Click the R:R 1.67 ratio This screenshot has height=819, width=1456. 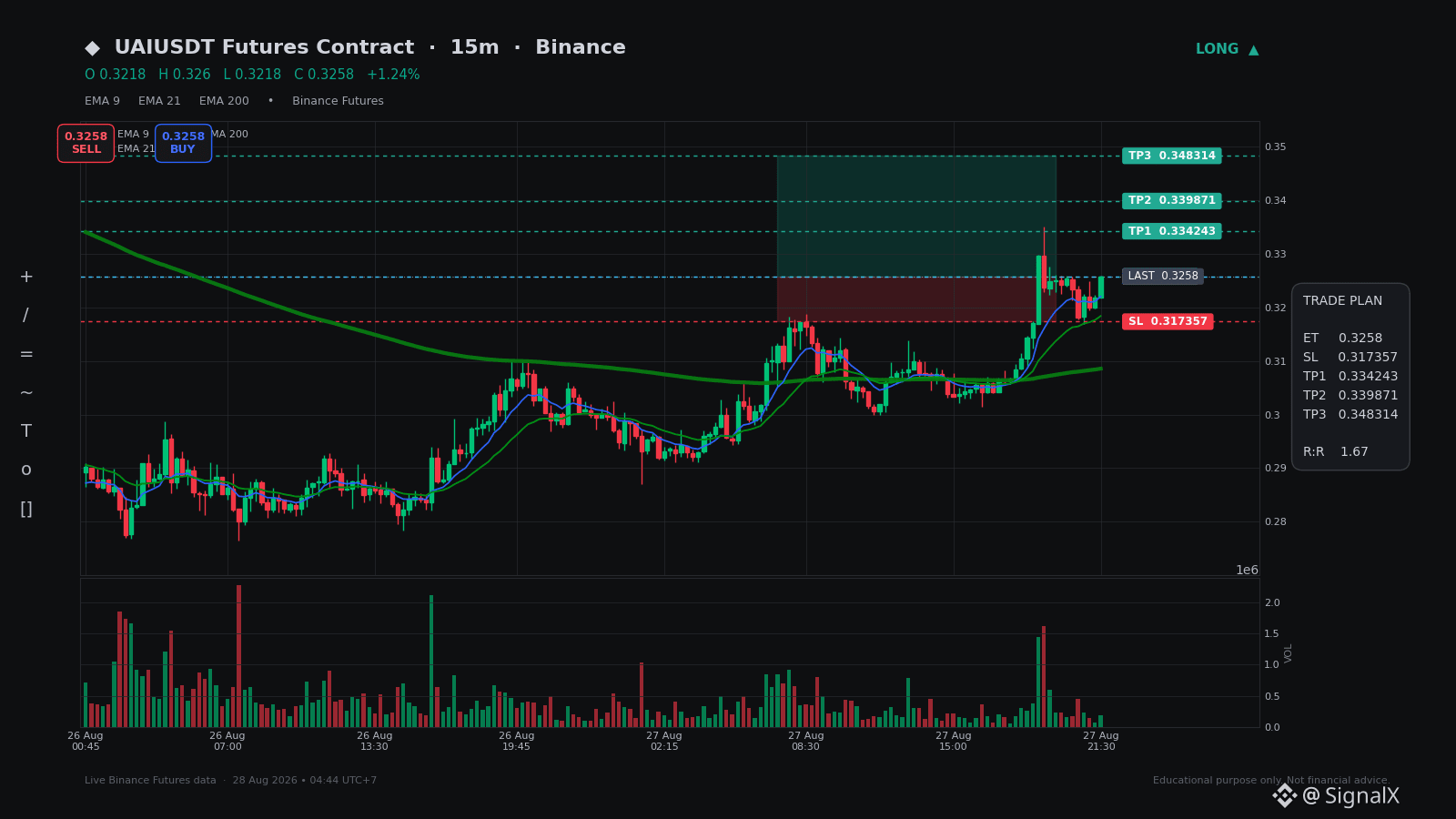tap(1336, 451)
